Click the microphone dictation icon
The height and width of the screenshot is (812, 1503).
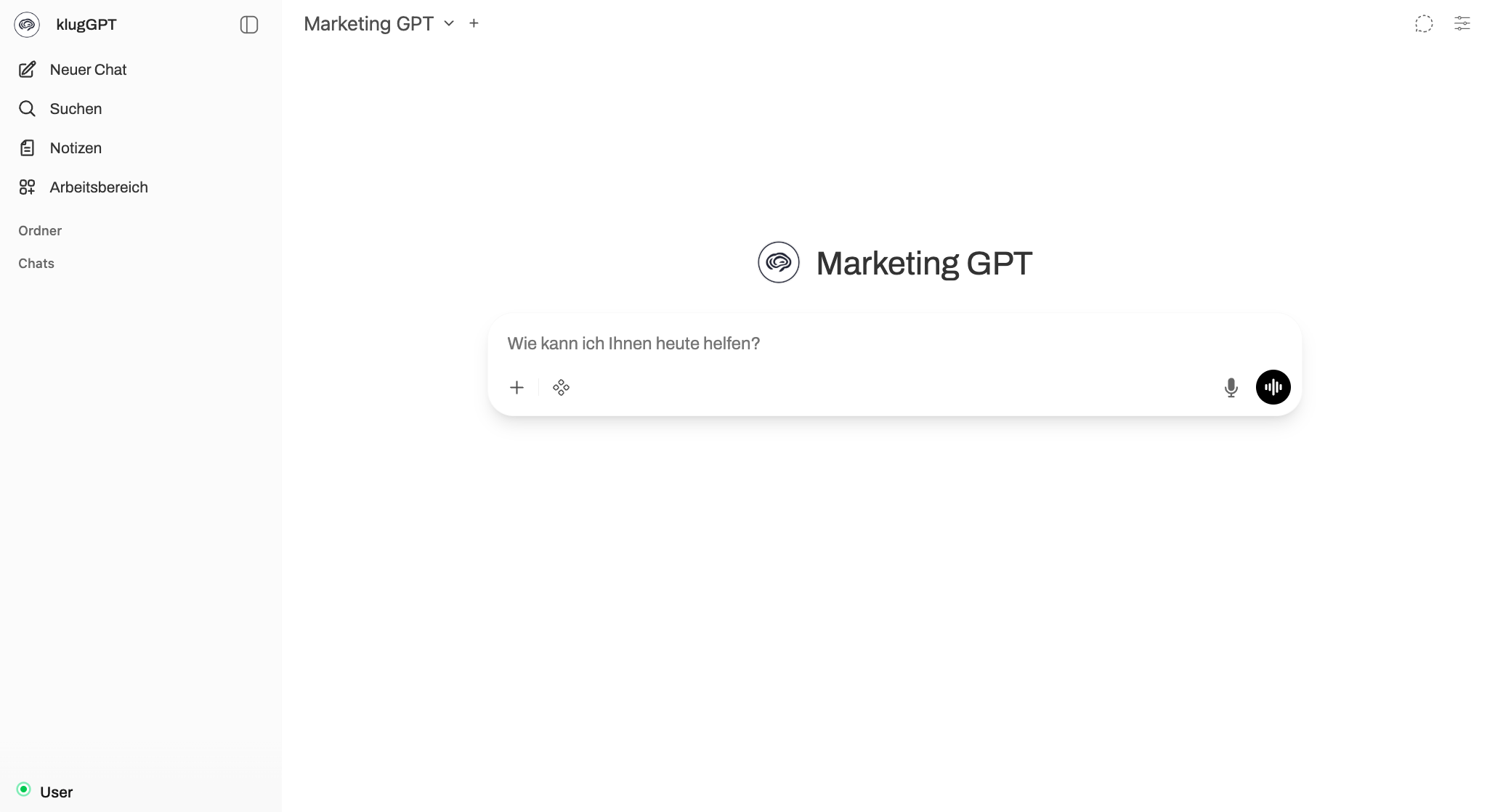(x=1231, y=388)
